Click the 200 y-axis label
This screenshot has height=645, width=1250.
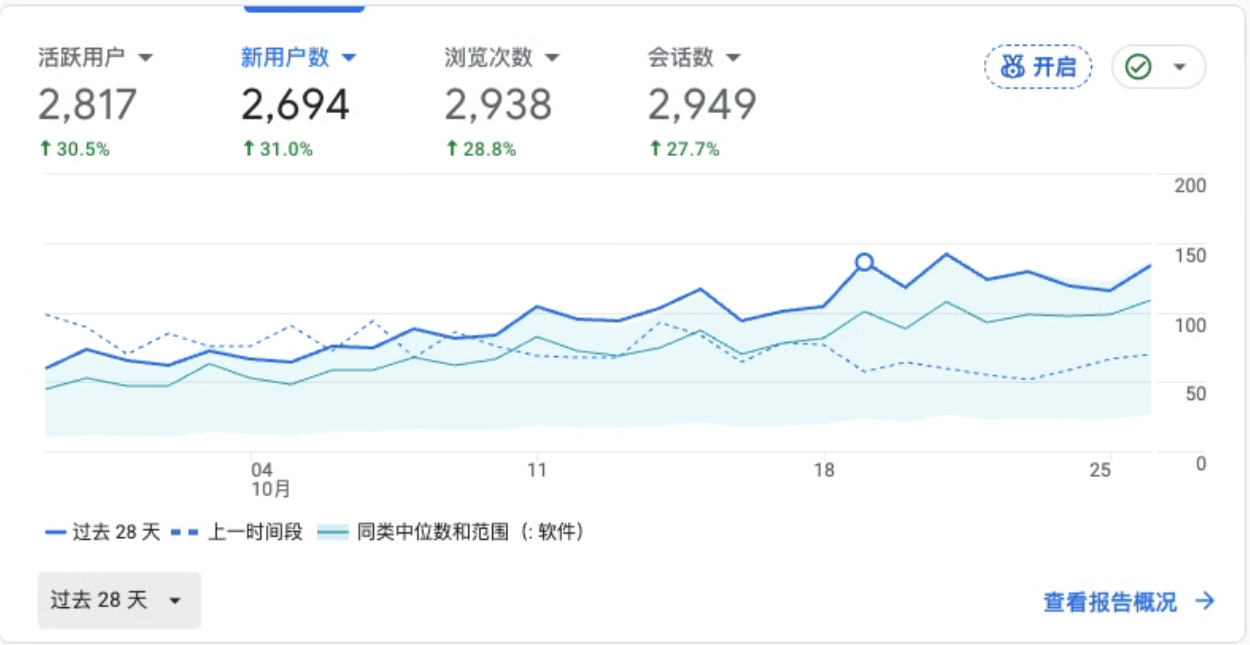(1190, 186)
